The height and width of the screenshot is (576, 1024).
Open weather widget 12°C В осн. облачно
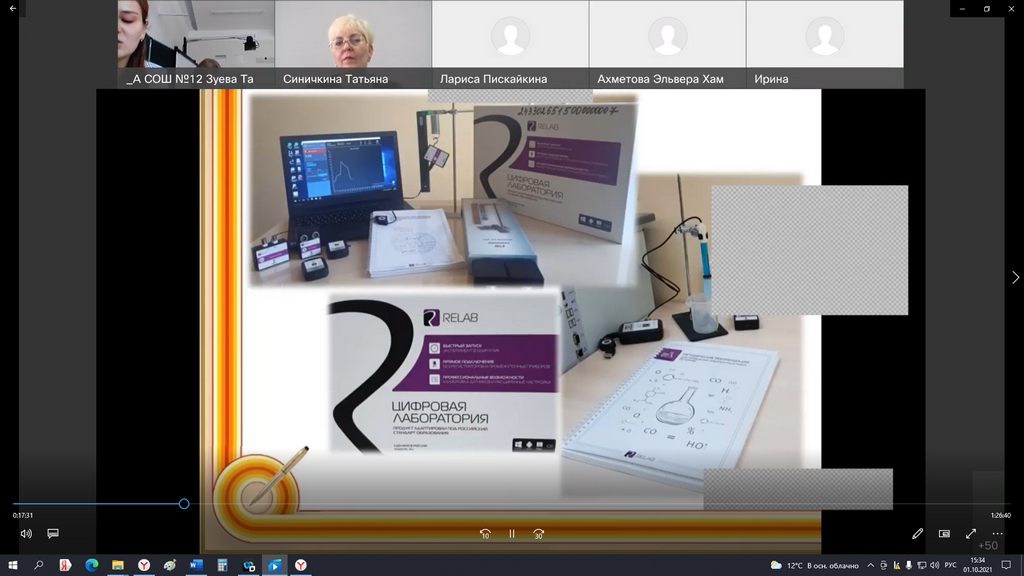point(814,566)
